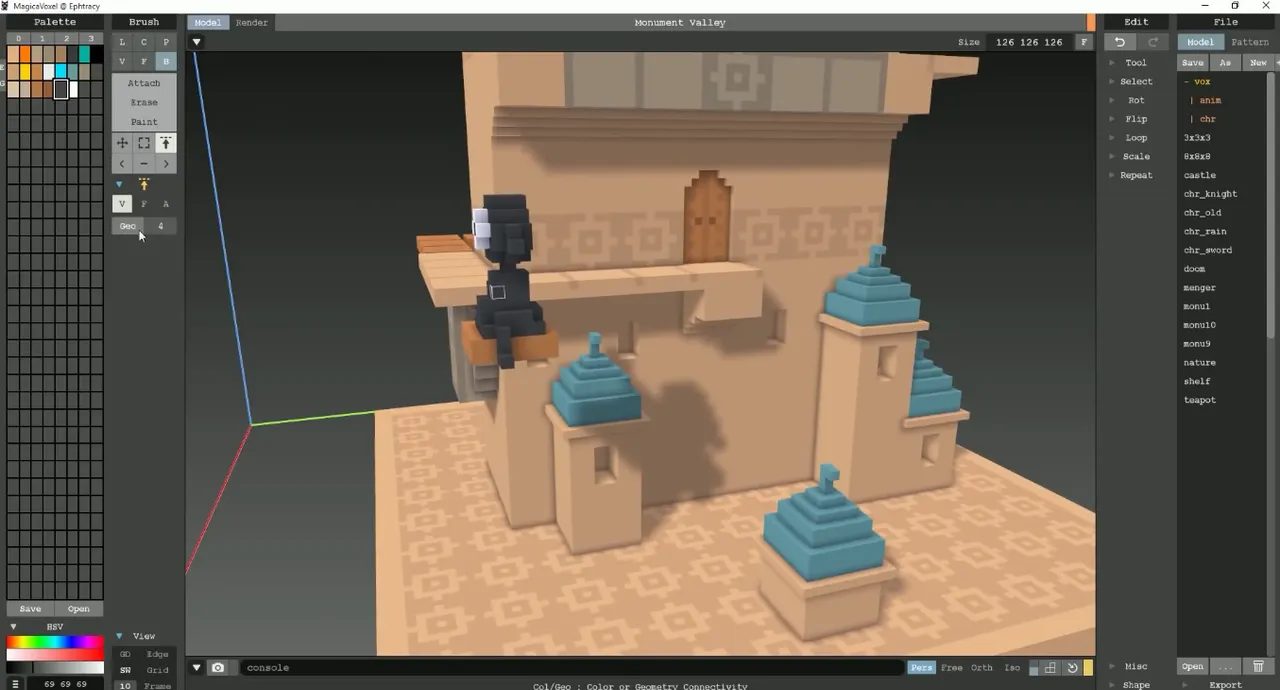Select the P pattern brush mode
This screenshot has height=690, width=1280.
coord(166,42)
